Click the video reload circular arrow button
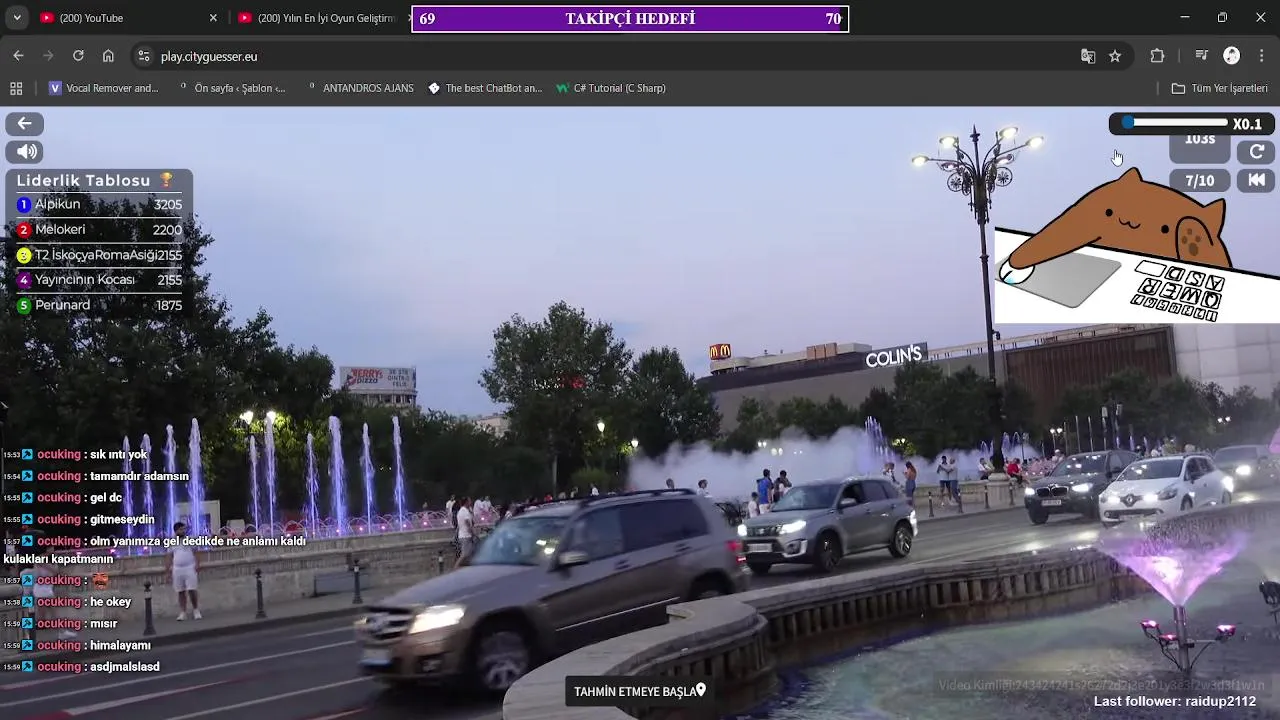The height and width of the screenshot is (720, 1280). (1257, 151)
